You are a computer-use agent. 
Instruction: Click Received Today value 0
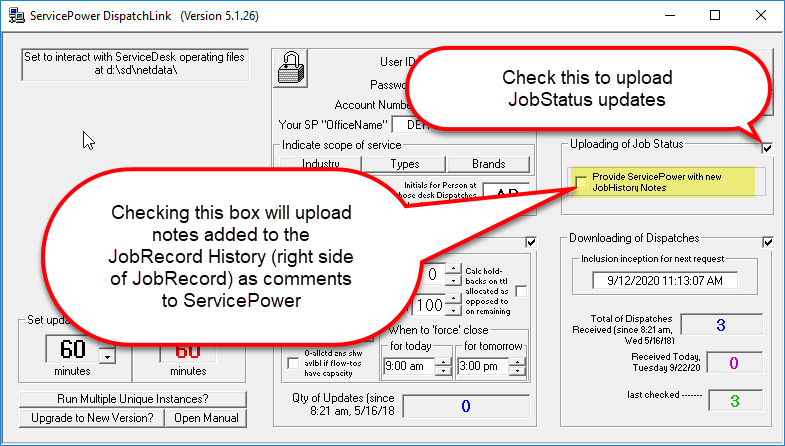tap(734, 363)
